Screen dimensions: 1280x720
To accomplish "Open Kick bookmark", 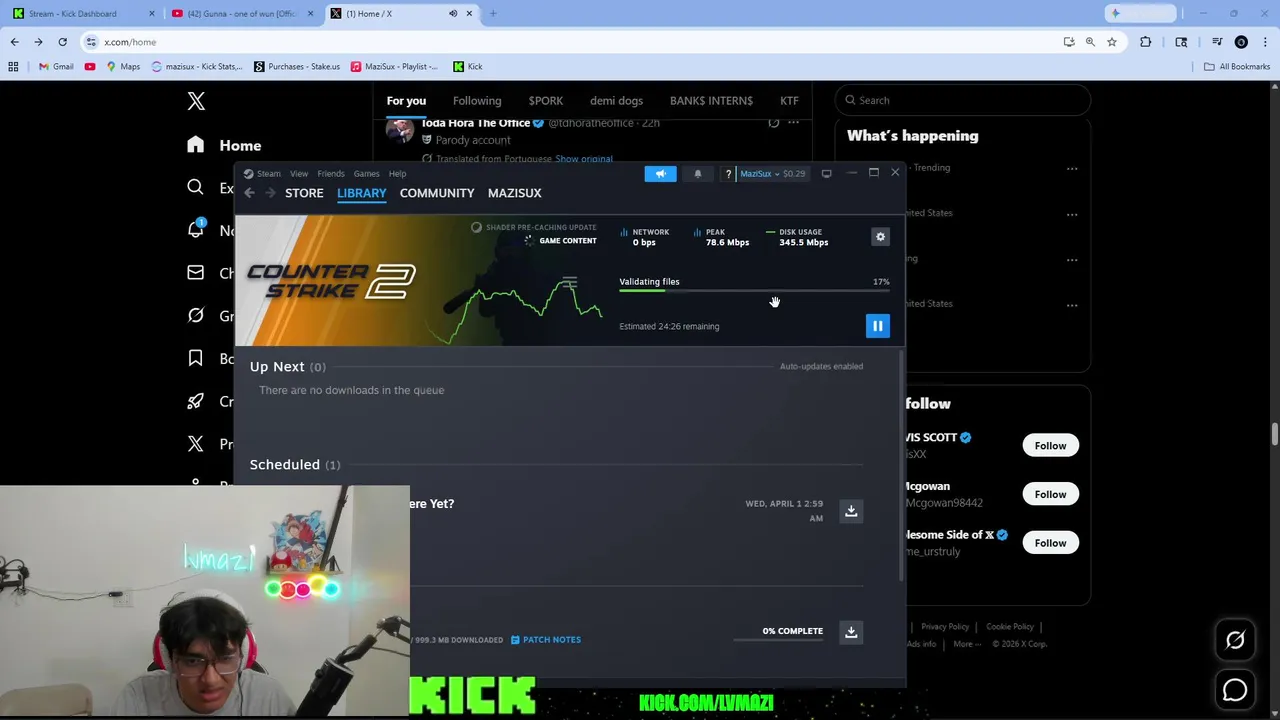I will coord(467,67).
